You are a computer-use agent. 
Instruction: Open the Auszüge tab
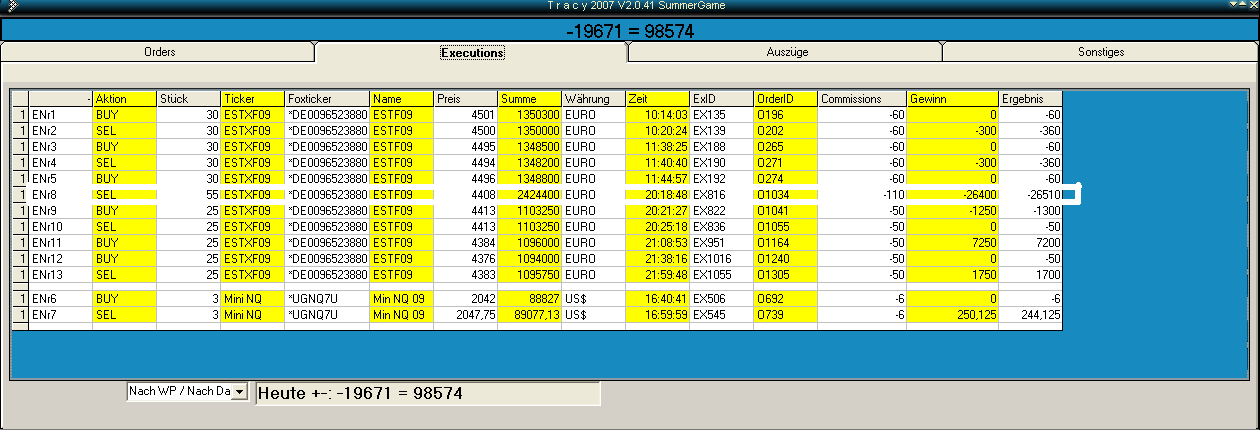[786, 52]
